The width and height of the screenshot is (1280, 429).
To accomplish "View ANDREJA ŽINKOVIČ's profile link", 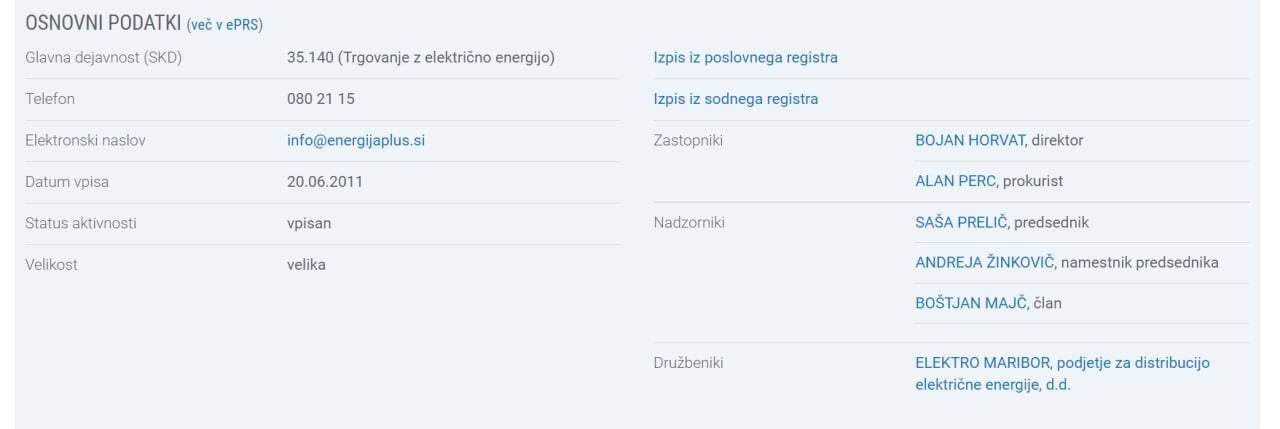I will [983, 263].
